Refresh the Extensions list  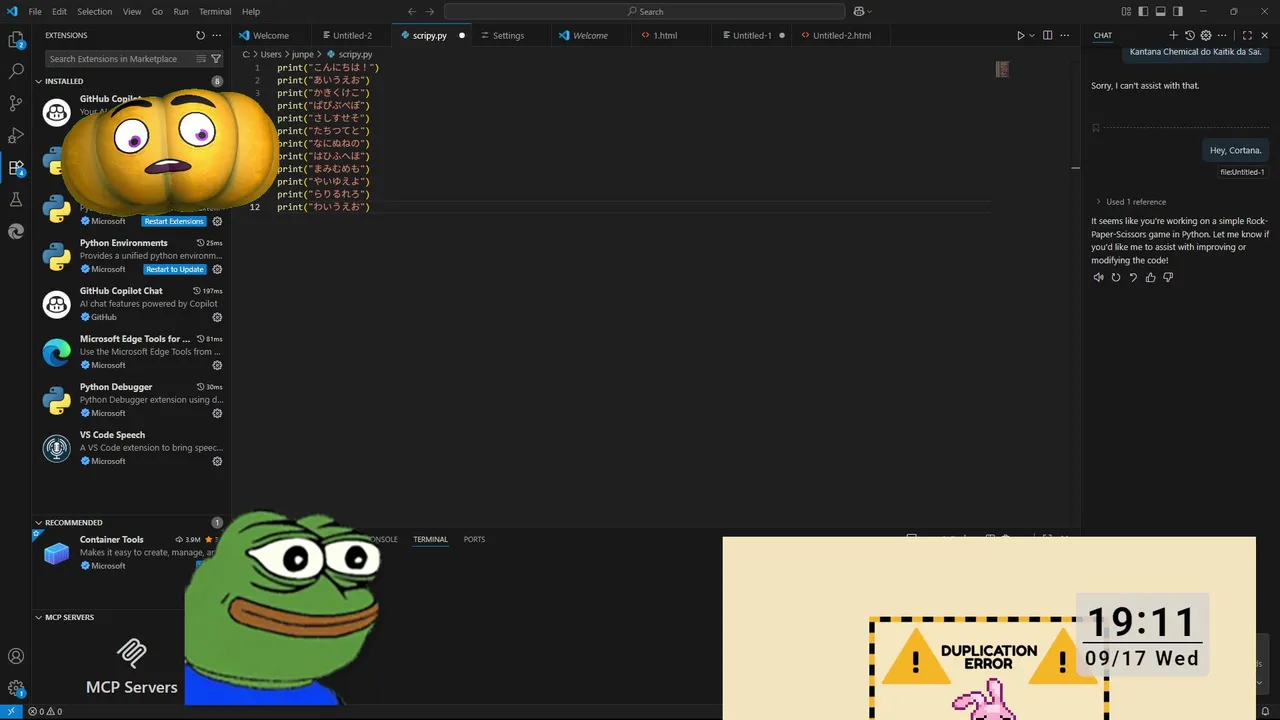pyautogui.click(x=200, y=35)
